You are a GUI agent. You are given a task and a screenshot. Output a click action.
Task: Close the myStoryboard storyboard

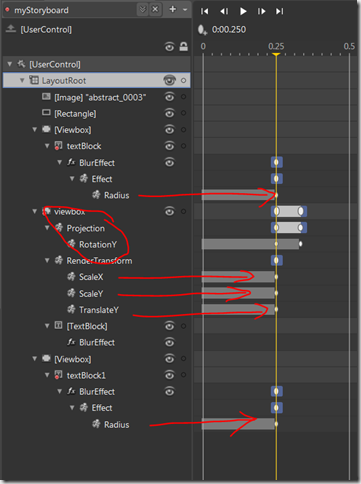[x=155, y=9]
